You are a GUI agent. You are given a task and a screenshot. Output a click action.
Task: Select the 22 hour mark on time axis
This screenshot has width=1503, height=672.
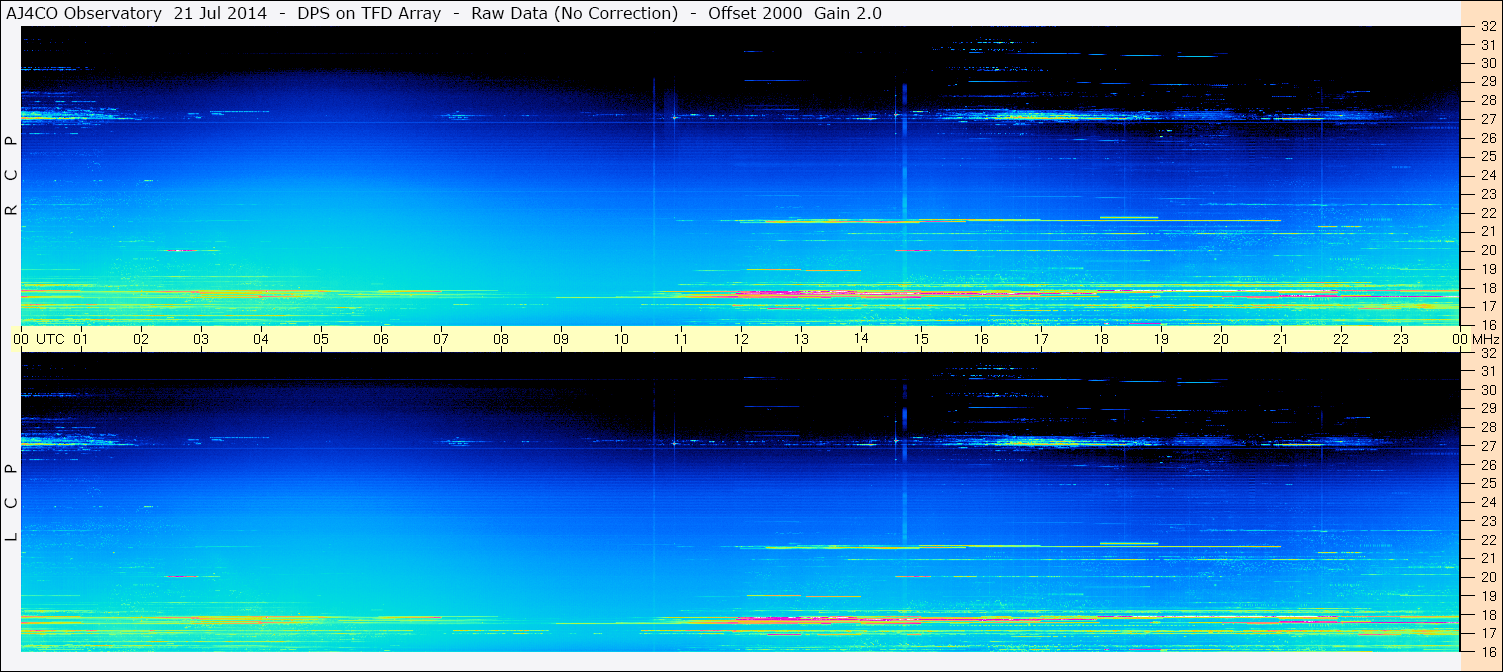(x=1341, y=339)
